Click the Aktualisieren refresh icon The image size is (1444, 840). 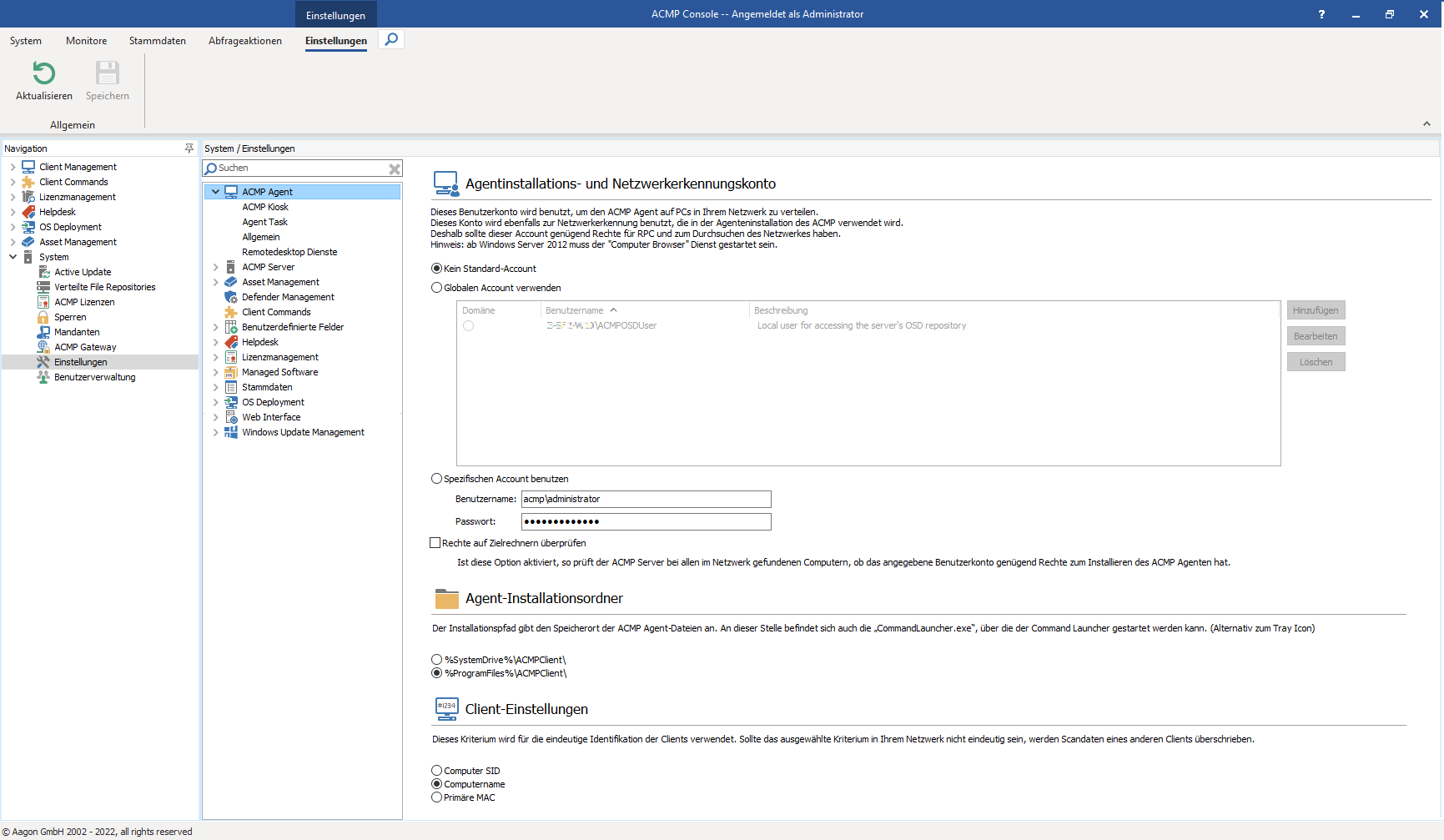(x=44, y=73)
